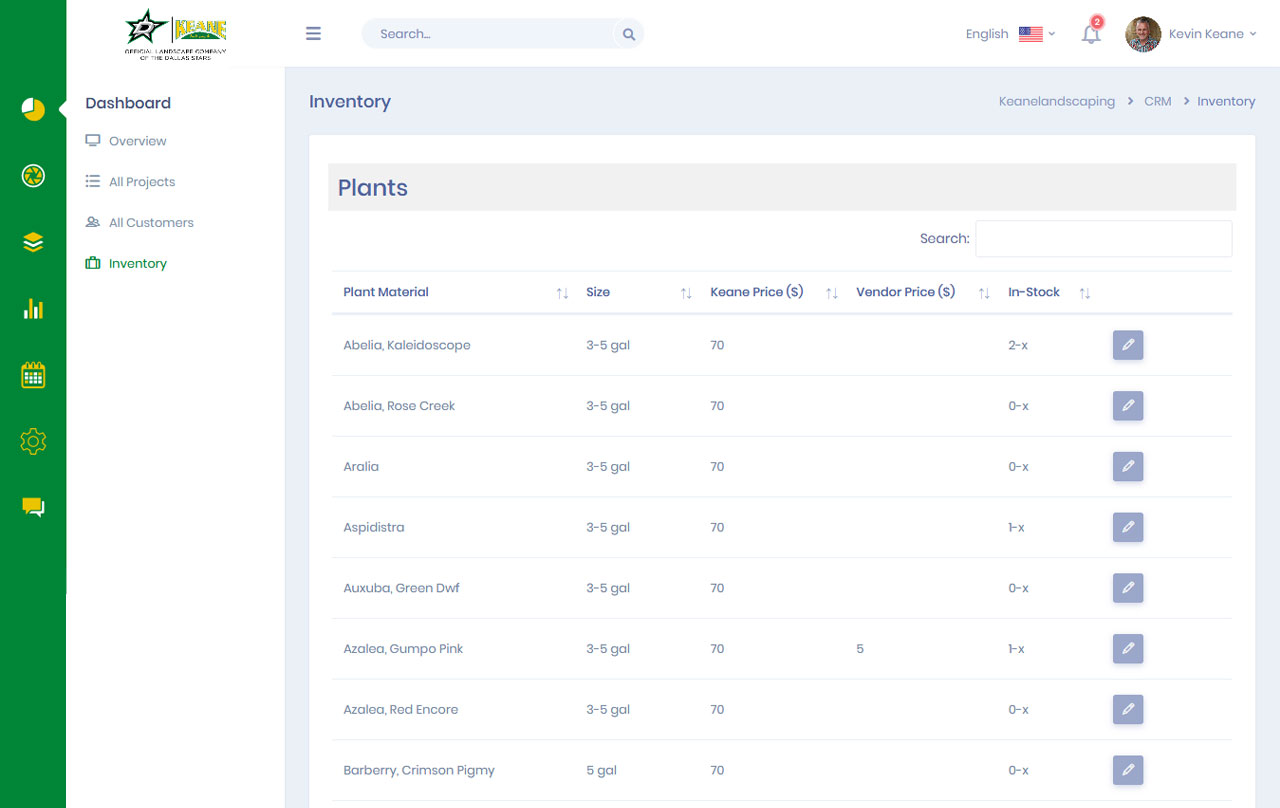Click the CRM breadcrumb link
Viewport: 1280px width, 808px height.
[1157, 101]
